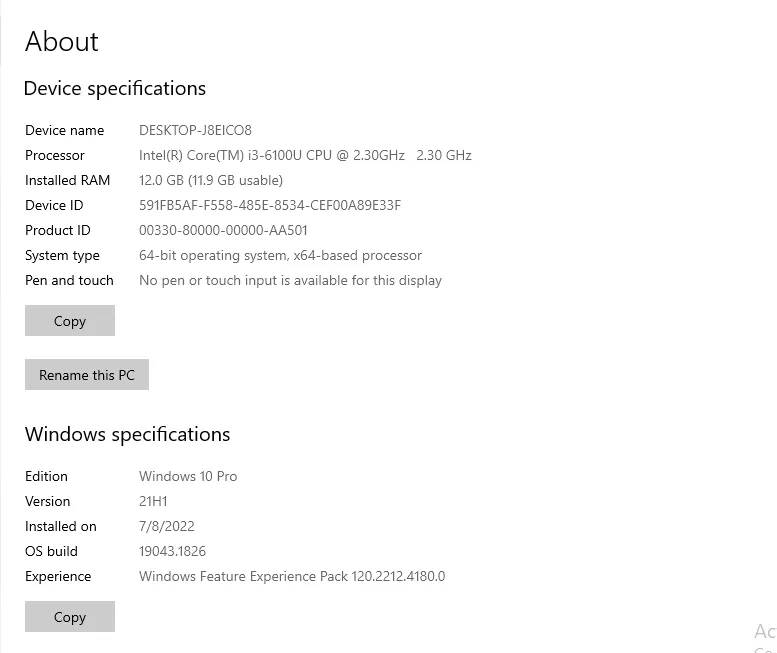Click the System type row label
The image size is (777, 653).
(62, 255)
